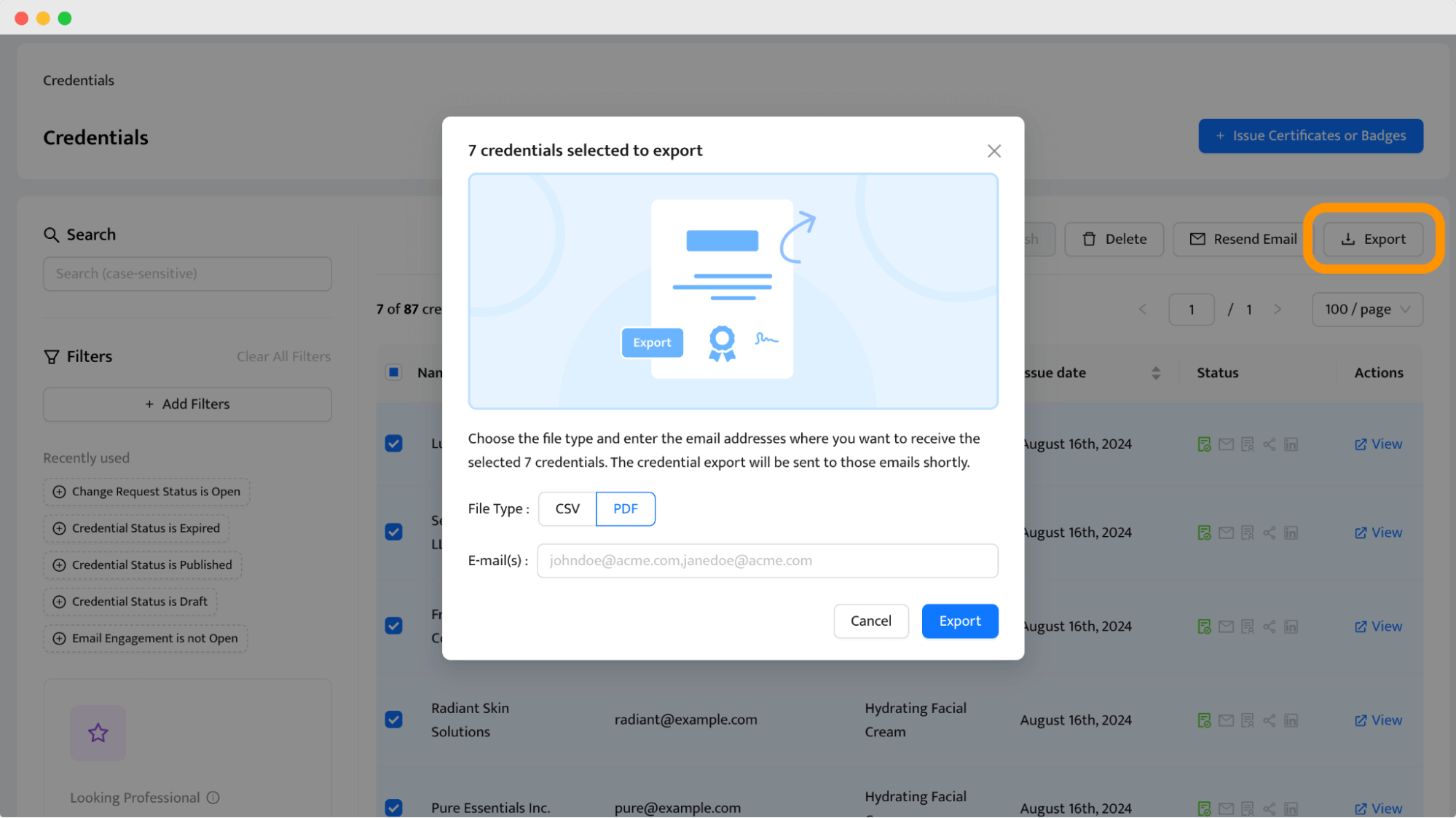Click share status icon in Pure Essentials row
1456x818 pixels.
point(1269,809)
